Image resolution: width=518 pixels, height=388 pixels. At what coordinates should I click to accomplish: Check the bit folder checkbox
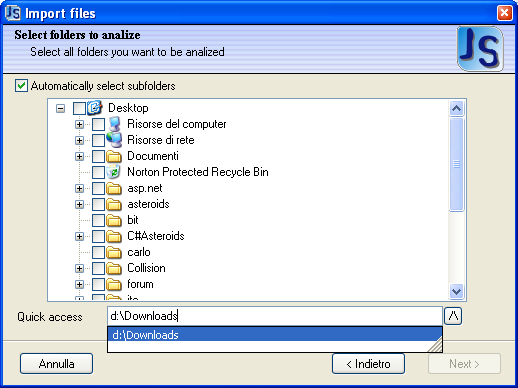pos(98,220)
